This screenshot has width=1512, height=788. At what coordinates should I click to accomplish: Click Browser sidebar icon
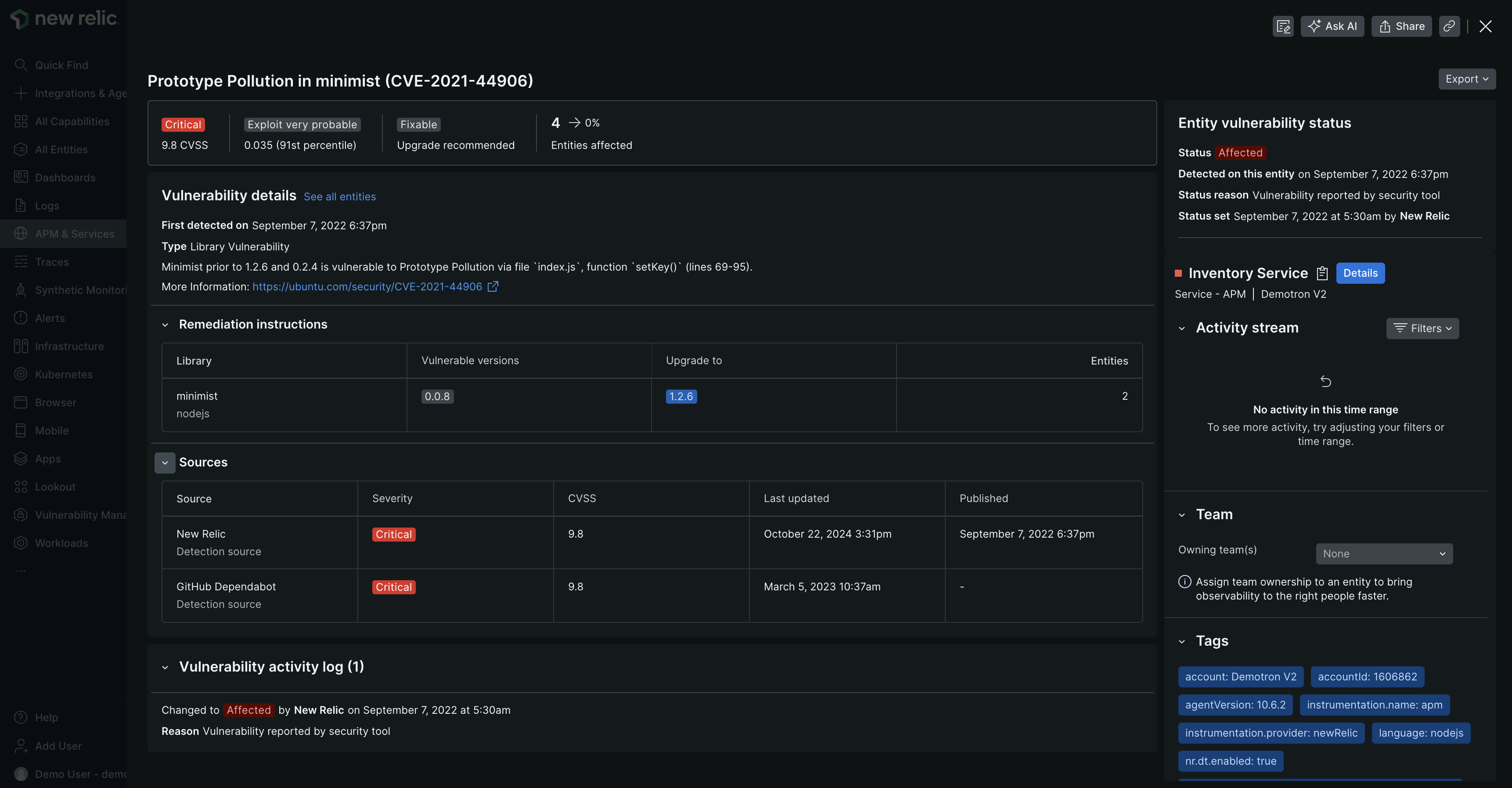21,403
